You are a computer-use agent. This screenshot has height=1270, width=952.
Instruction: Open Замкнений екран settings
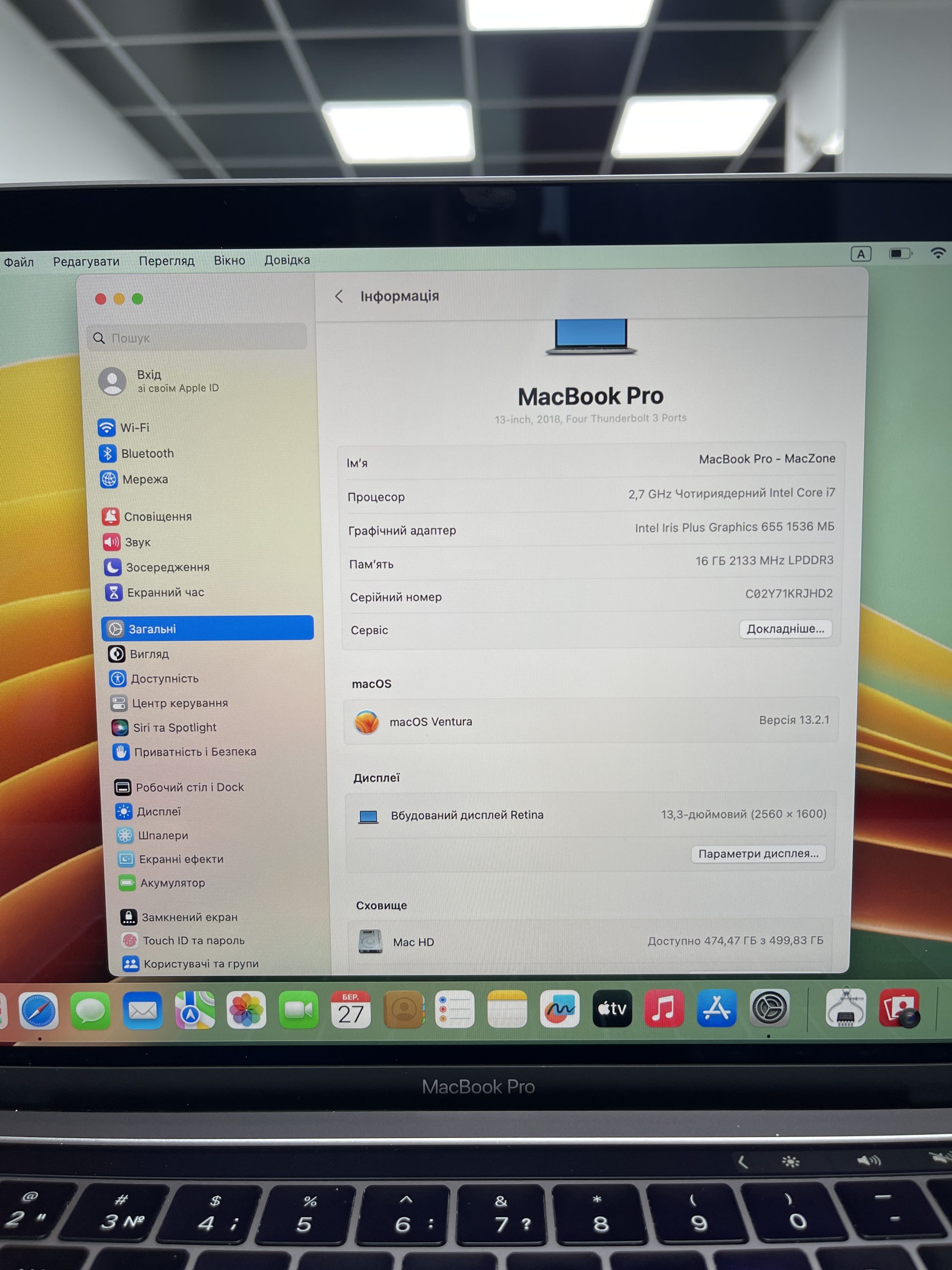click(179, 917)
